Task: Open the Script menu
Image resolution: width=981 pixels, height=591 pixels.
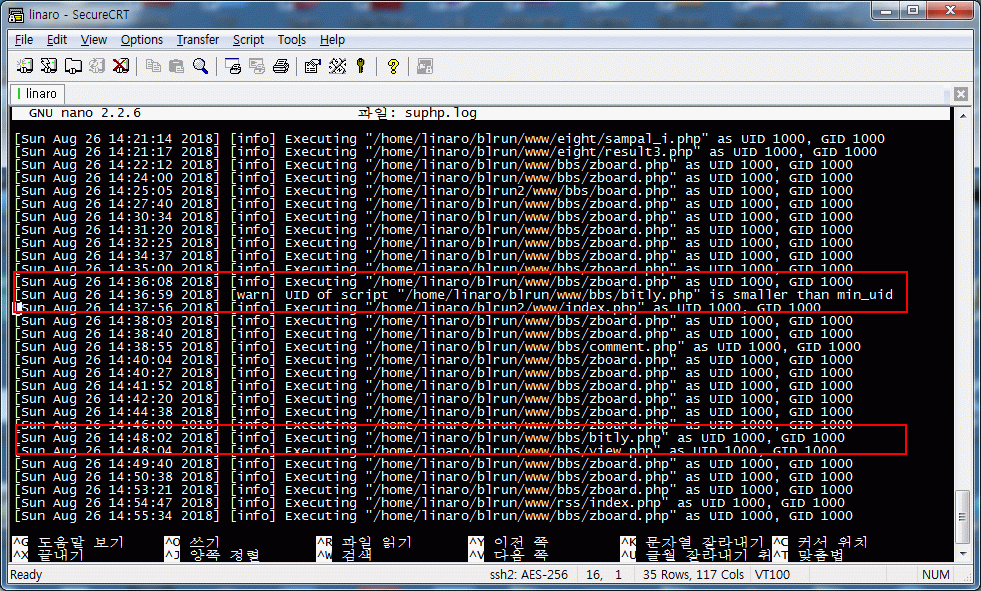Action: pyautogui.click(x=248, y=40)
